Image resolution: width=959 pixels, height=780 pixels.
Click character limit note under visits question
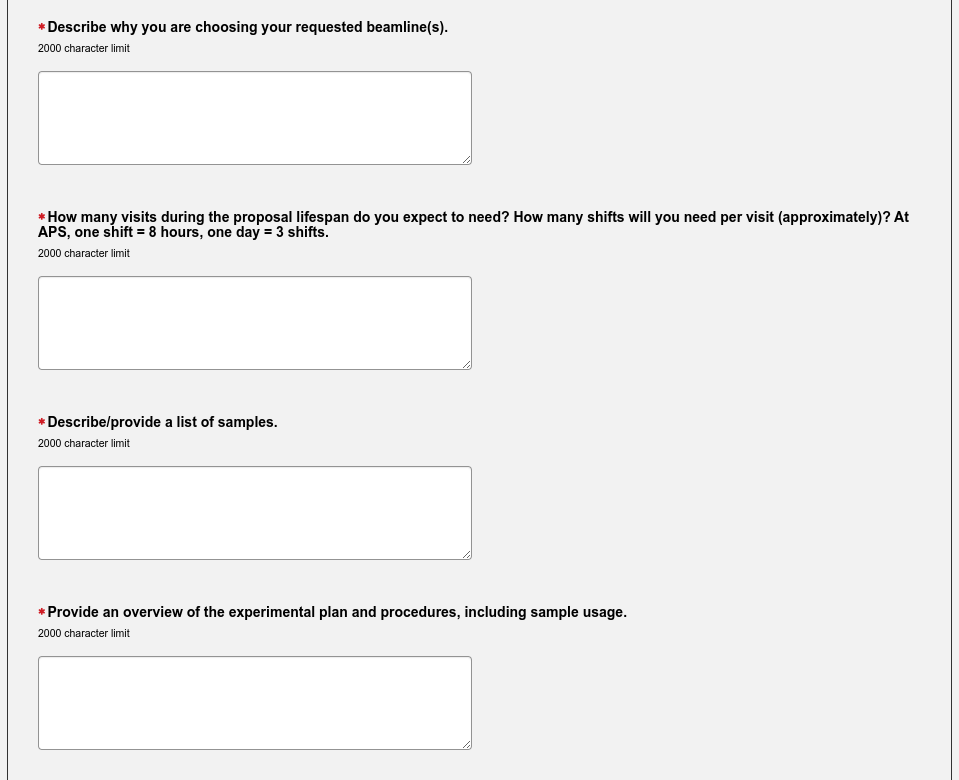[x=84, y=253]
